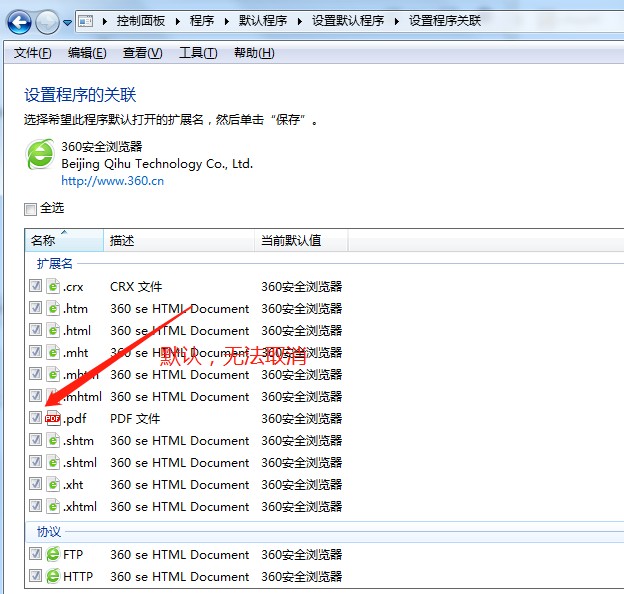Select the 'PDF 文件' description cell

135,419
